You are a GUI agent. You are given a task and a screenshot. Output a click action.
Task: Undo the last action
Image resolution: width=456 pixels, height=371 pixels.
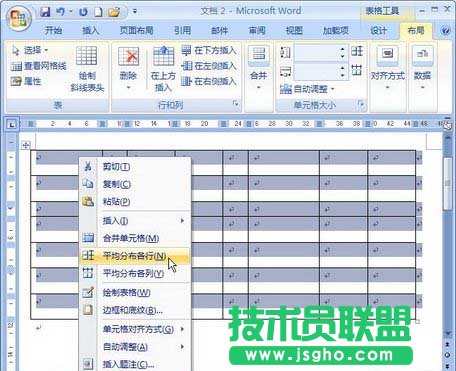tap(60, 12)
